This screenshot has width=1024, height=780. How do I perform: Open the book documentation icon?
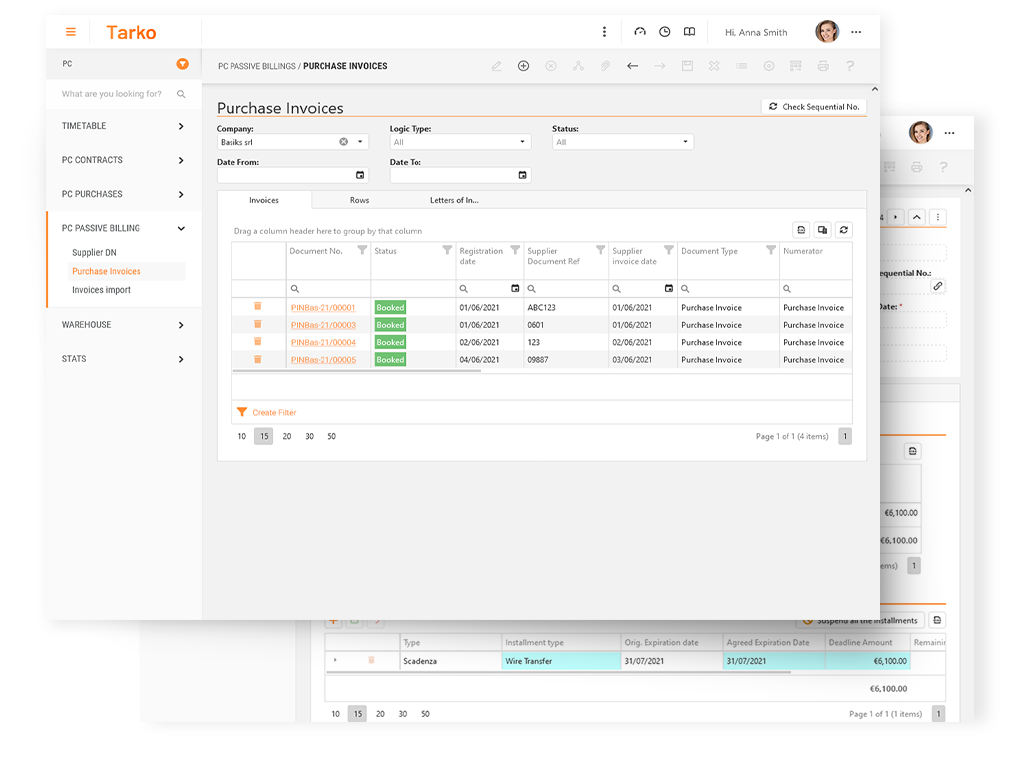point(689,32)
